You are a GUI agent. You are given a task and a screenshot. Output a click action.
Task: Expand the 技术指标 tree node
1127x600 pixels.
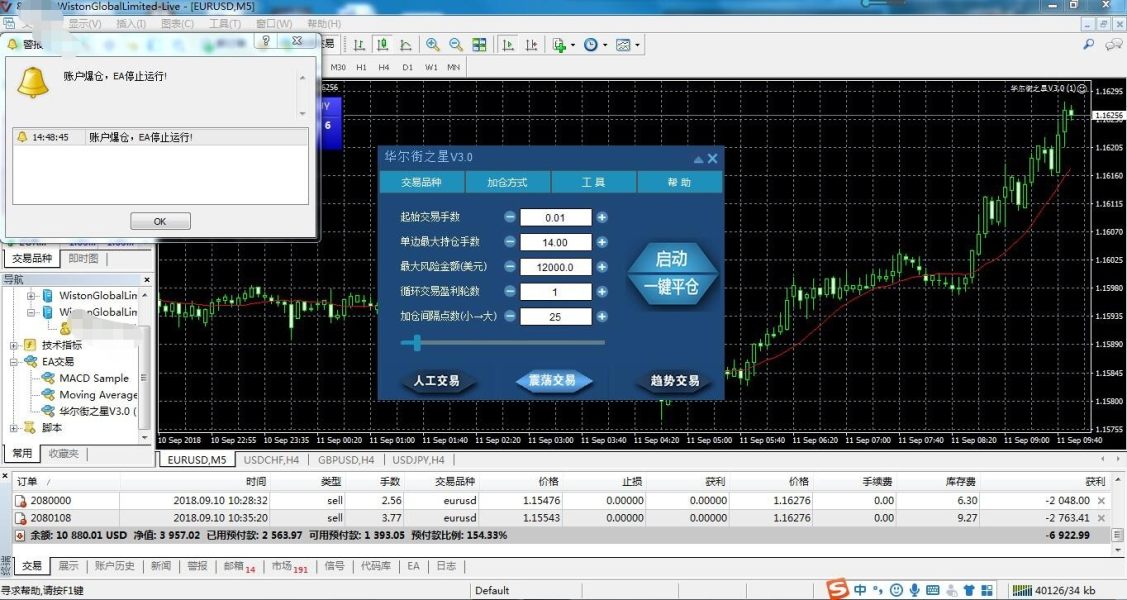tap(15, 345)
